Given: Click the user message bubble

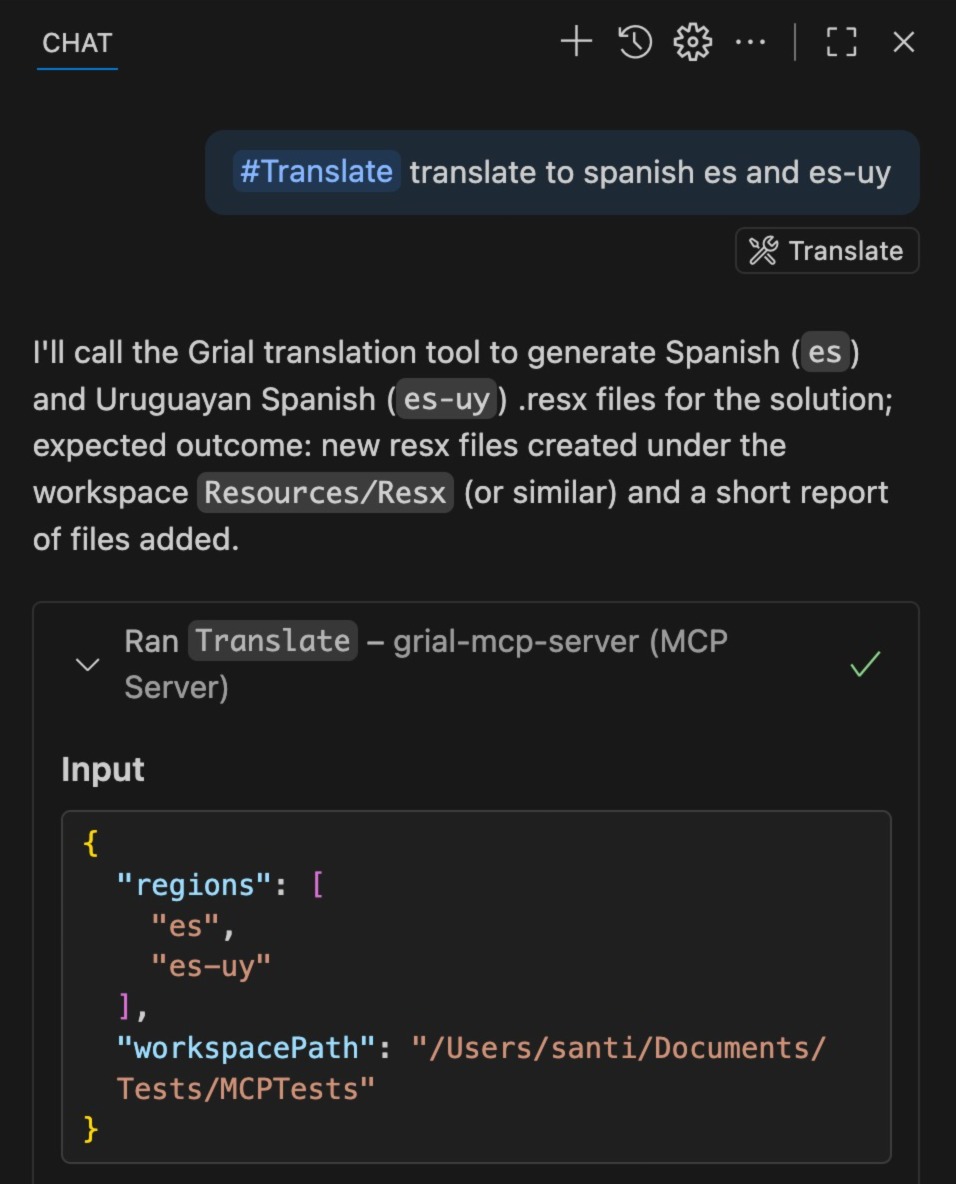Looking at the screenshot, I should [x=560, y=172].
